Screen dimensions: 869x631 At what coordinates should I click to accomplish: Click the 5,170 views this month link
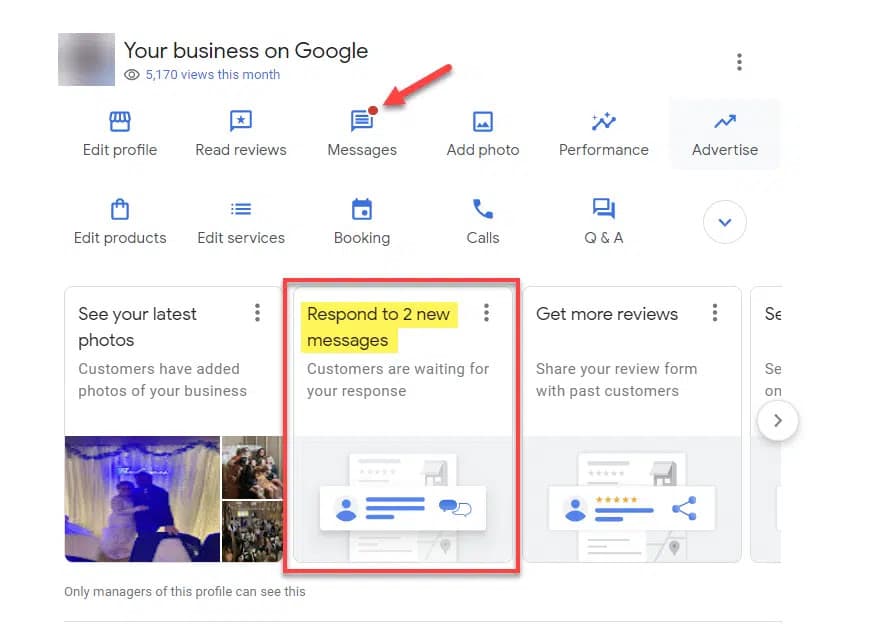coord(212,75)
